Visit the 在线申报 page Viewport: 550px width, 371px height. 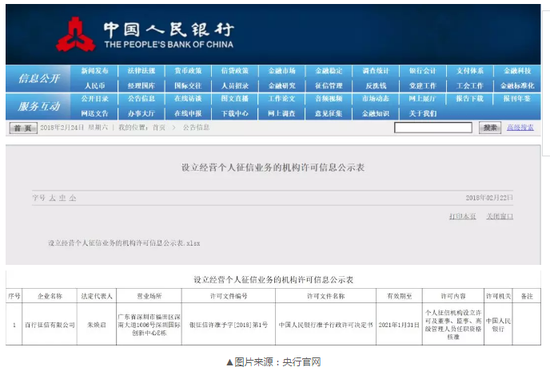point(188,114)
